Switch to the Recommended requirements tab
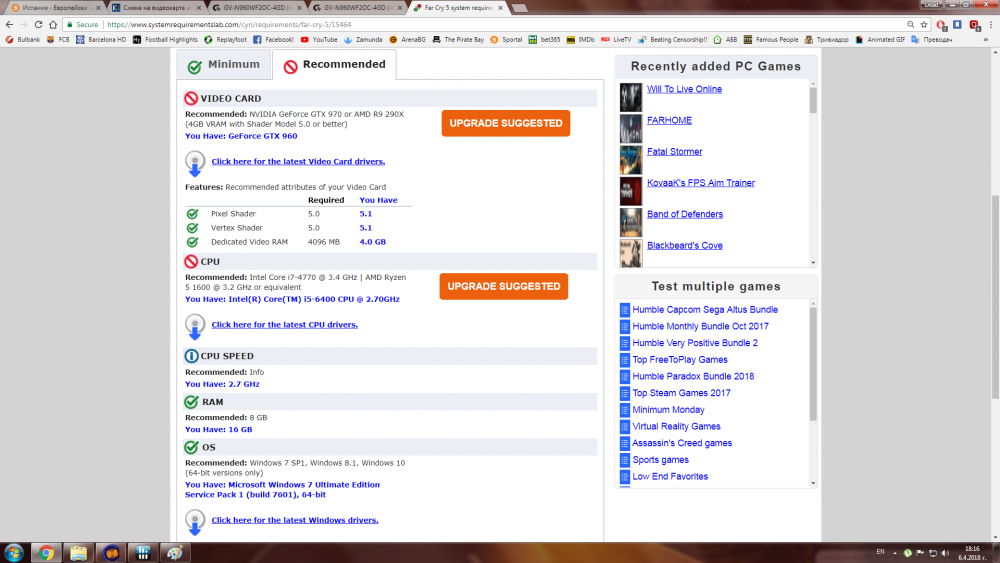Image resolution: width=1000 pixels, height=563 pixels. point(335,65)
